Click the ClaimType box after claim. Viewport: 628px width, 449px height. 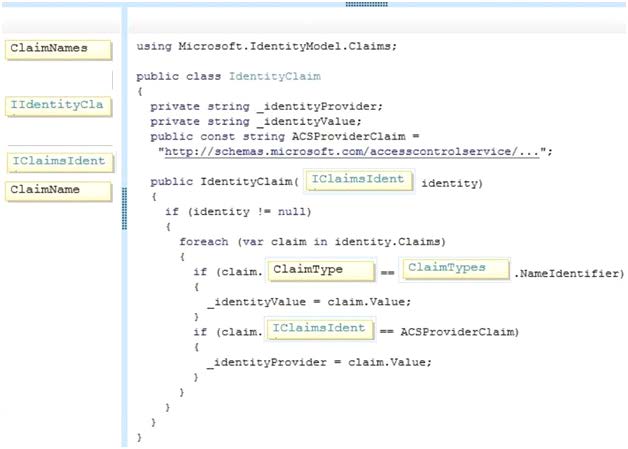pos(321,271)
